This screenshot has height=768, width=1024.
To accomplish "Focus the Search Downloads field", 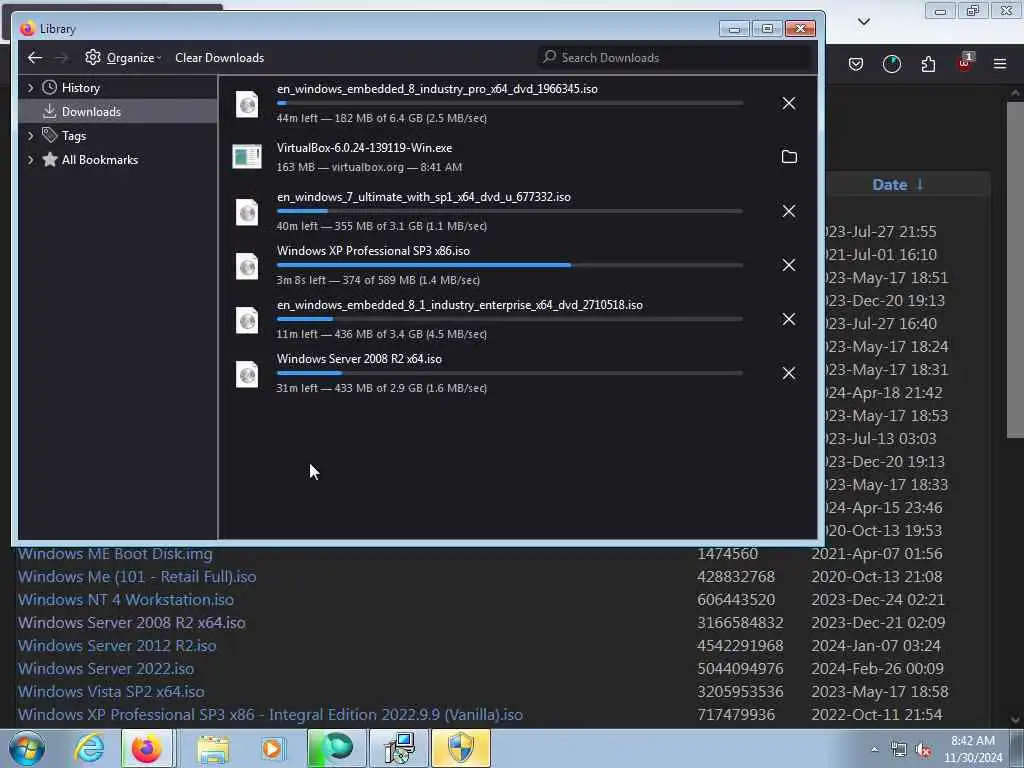I will pos(676,57).
